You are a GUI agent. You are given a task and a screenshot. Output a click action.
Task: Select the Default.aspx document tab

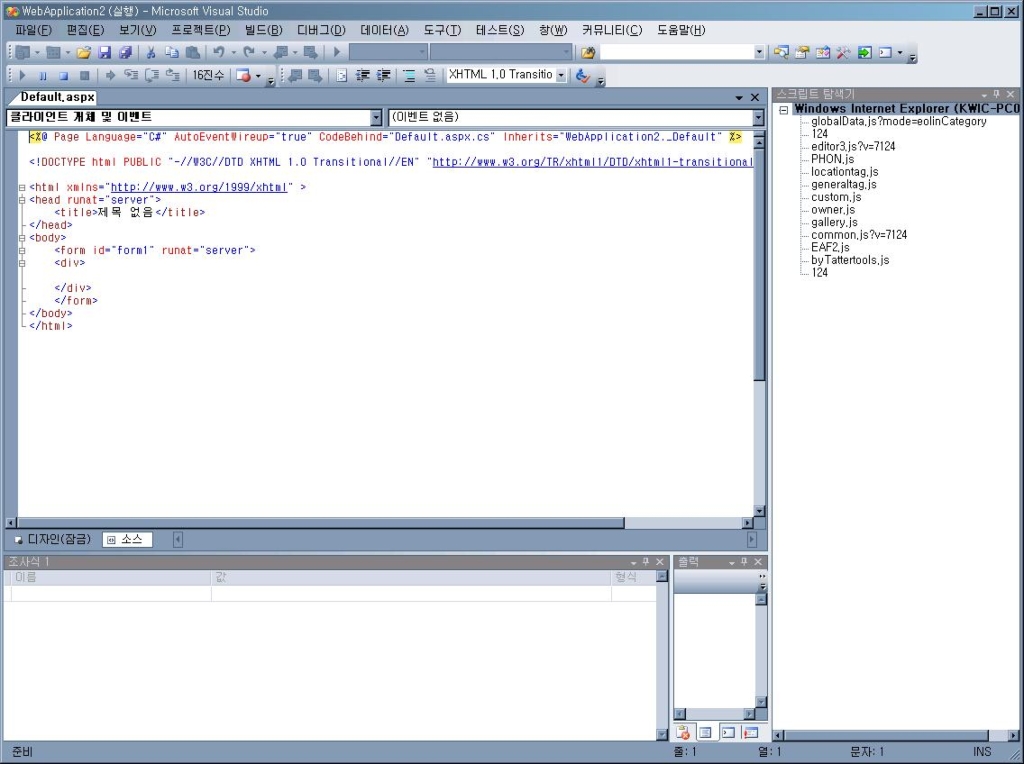(57, 97)
